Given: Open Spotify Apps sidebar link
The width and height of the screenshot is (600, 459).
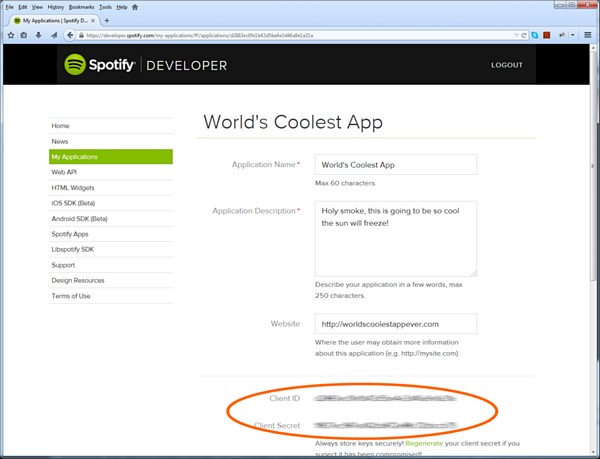Looking at the screenshot, I should click(x=111, y=234).
